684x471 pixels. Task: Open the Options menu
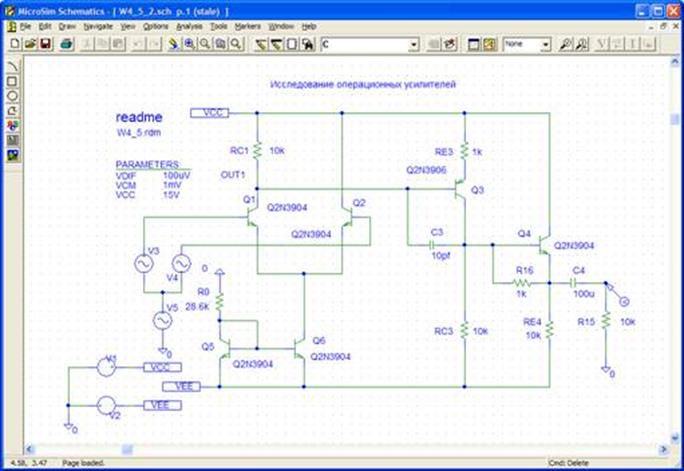point(156,27)
